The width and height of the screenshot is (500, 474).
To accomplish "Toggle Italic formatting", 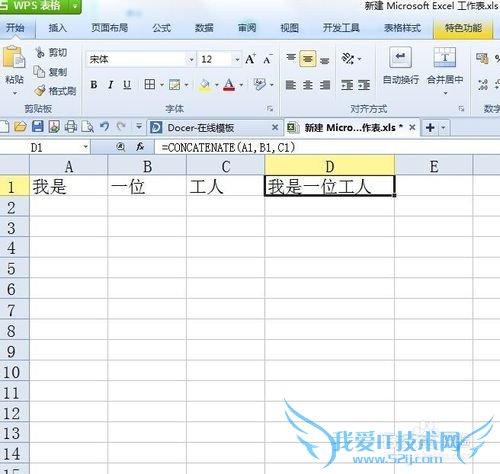I will [111, 85].
